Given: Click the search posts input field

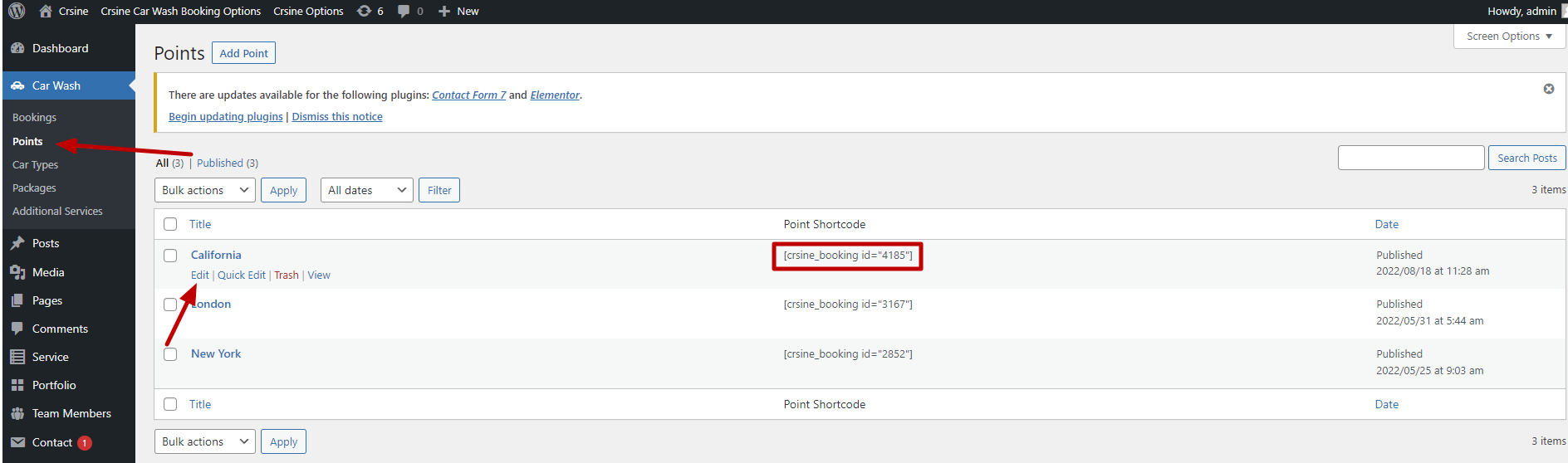Looking at the screenshot, I should point(1410,158).
